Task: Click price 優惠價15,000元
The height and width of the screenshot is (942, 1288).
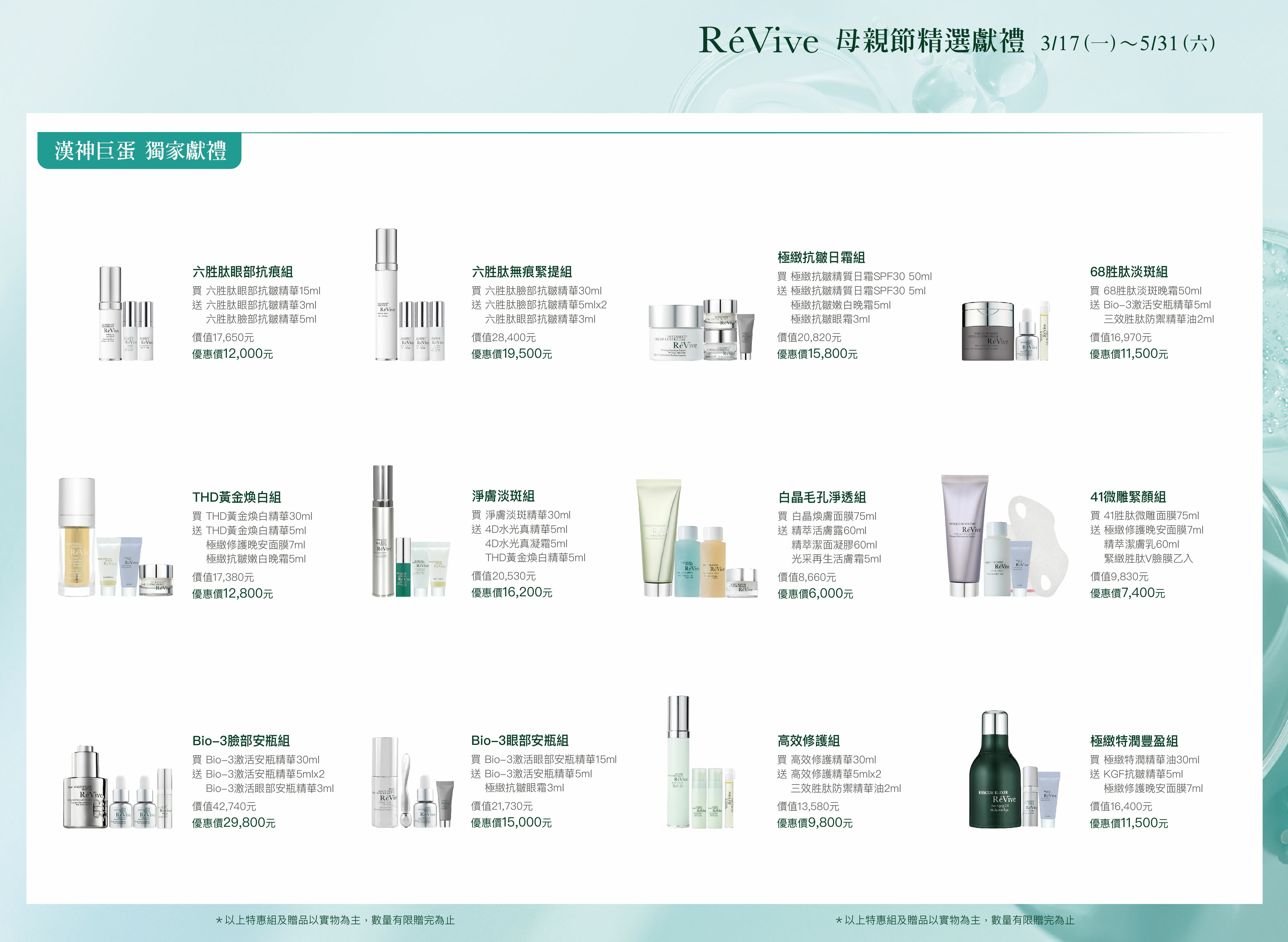Action: [511, 822]
